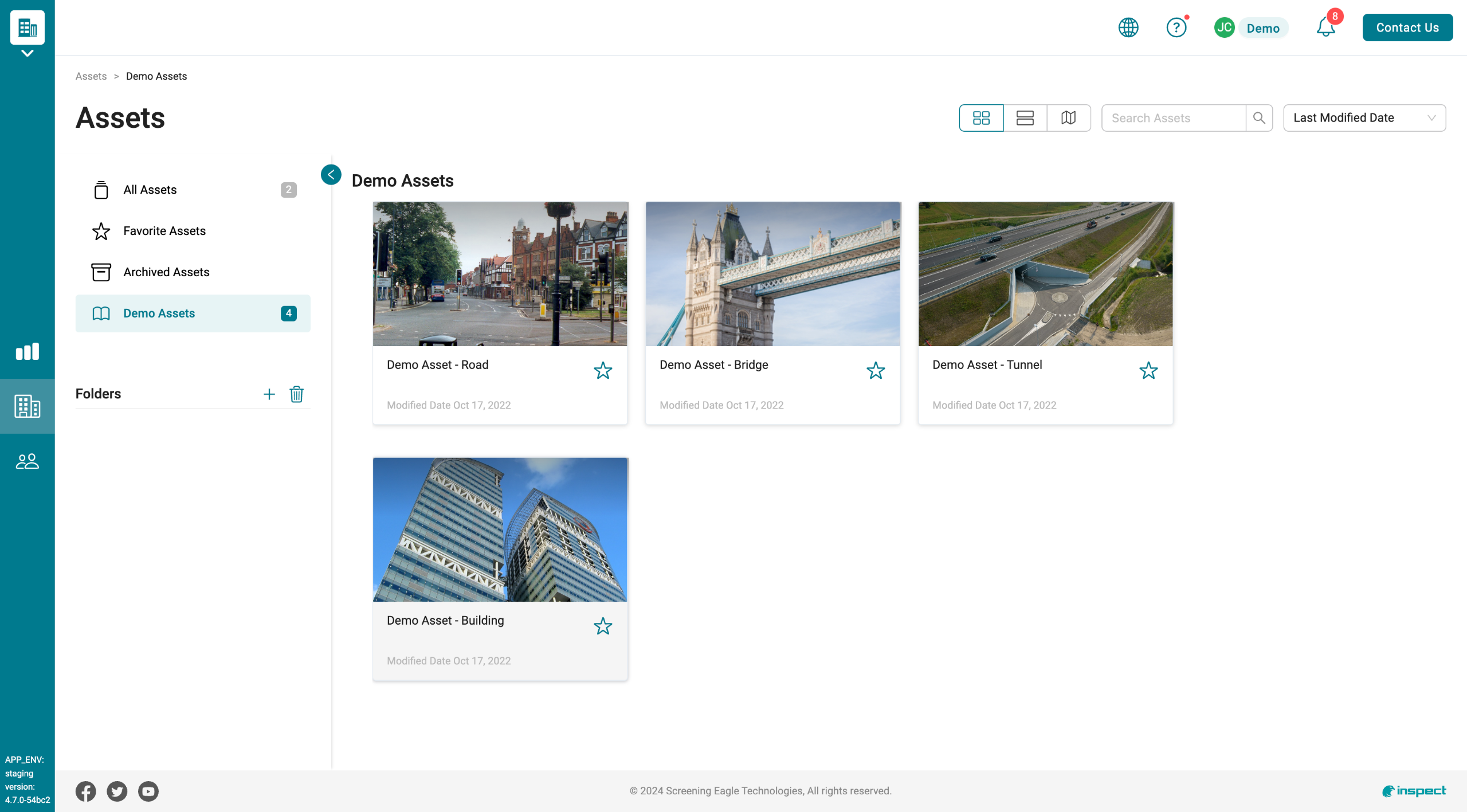
Task: Delete folder using the trash icon
Action: point(296,394)
